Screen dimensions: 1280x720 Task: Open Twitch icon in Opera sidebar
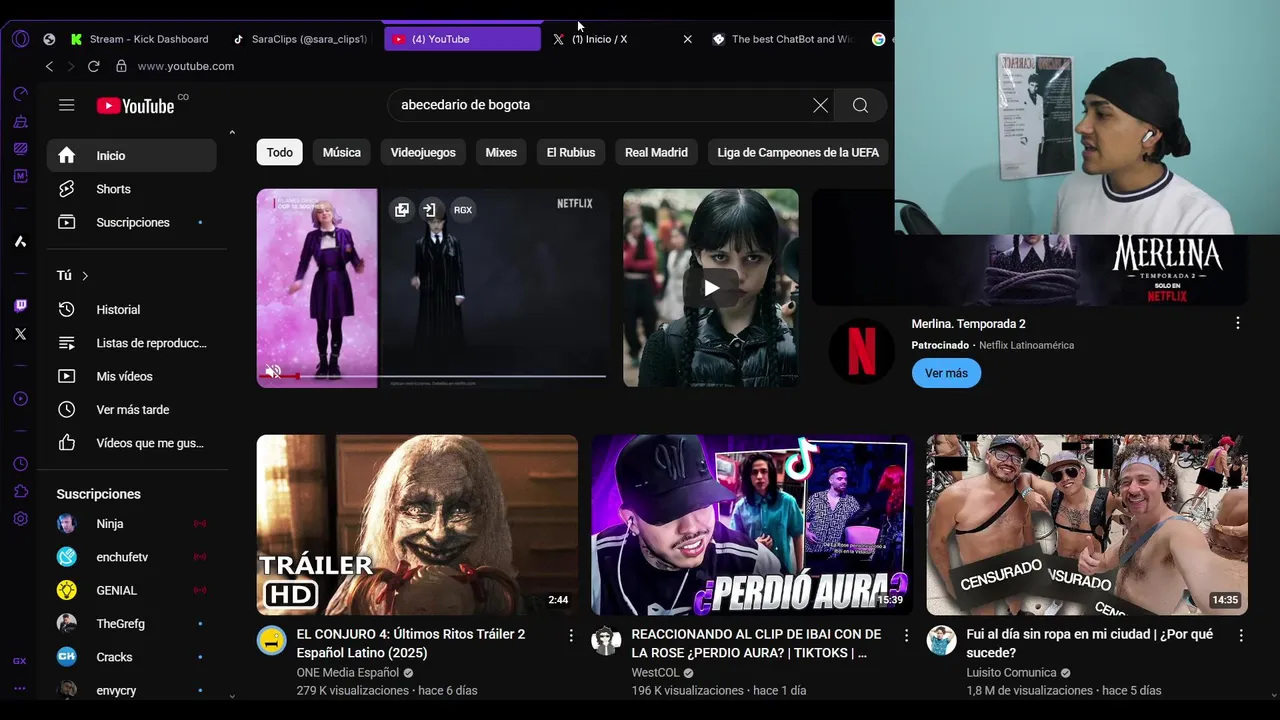coord(20,306)
